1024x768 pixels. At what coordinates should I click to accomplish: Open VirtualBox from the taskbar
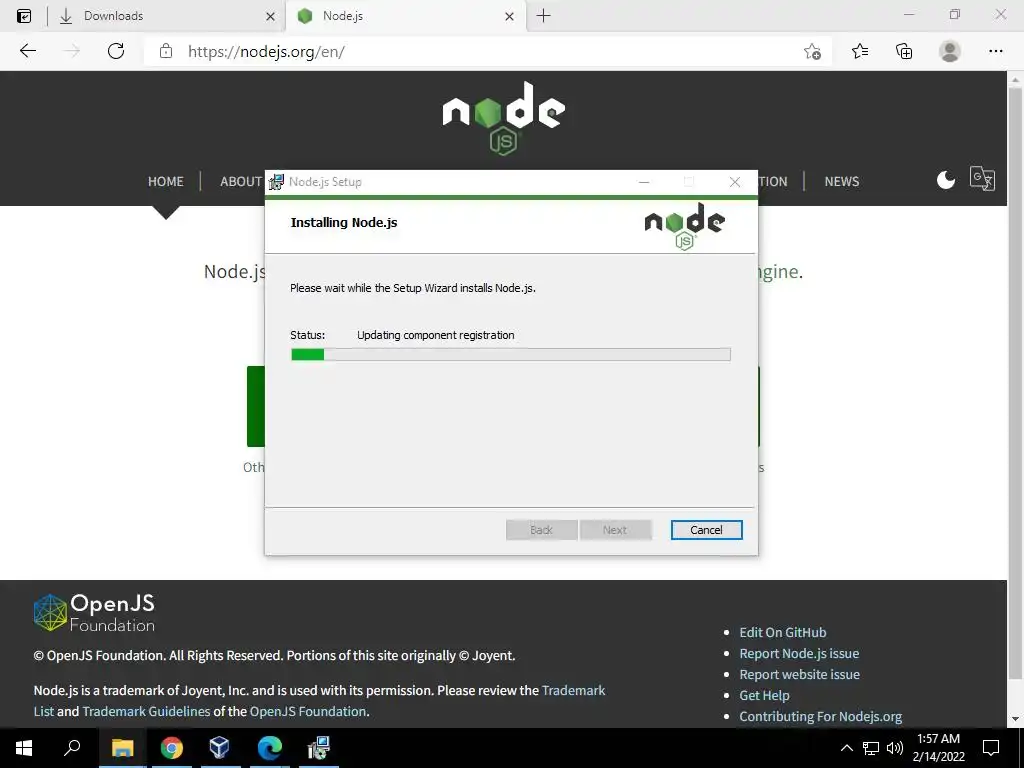click(x=220, y=747)
